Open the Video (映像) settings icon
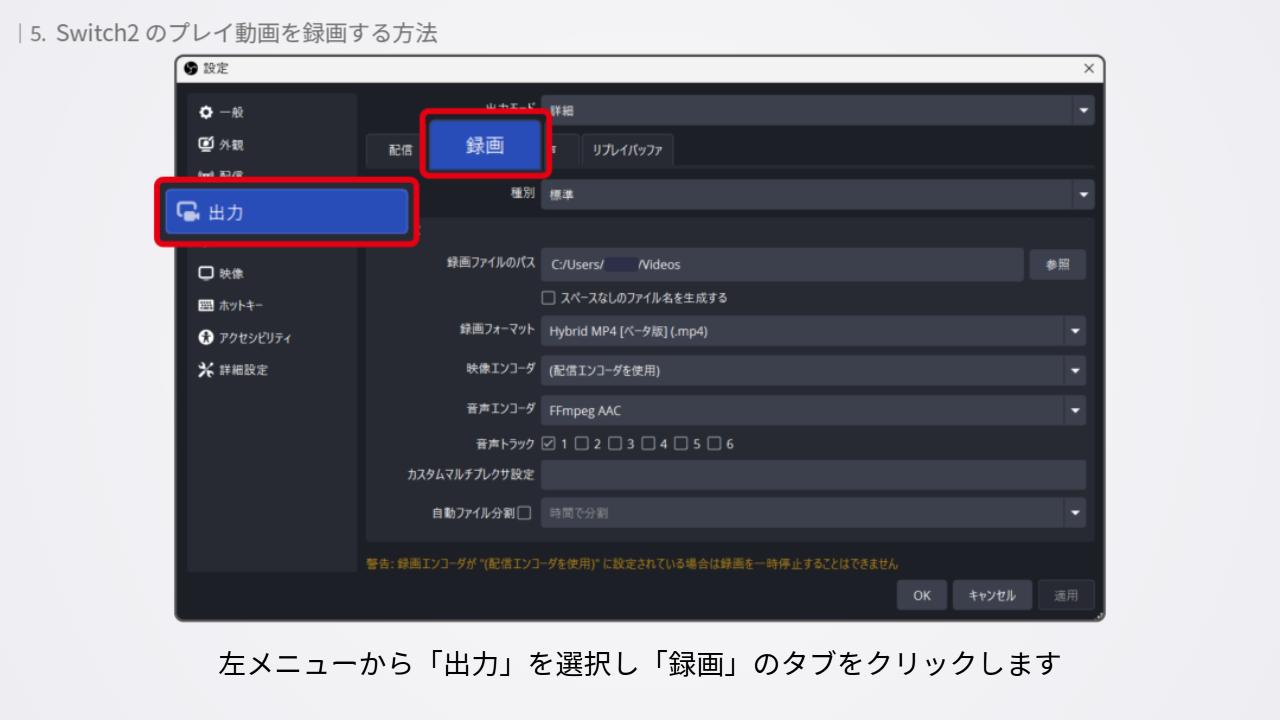Viewport: 1280px width, 720px height. 206,273
